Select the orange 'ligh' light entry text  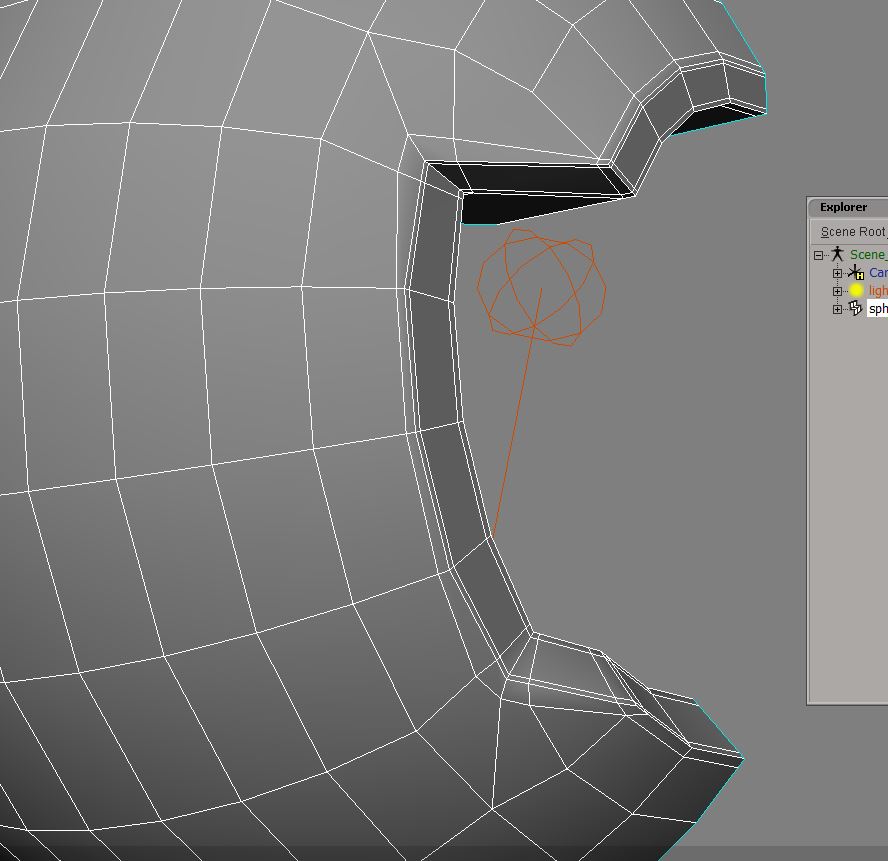click(x=878, y=291)
